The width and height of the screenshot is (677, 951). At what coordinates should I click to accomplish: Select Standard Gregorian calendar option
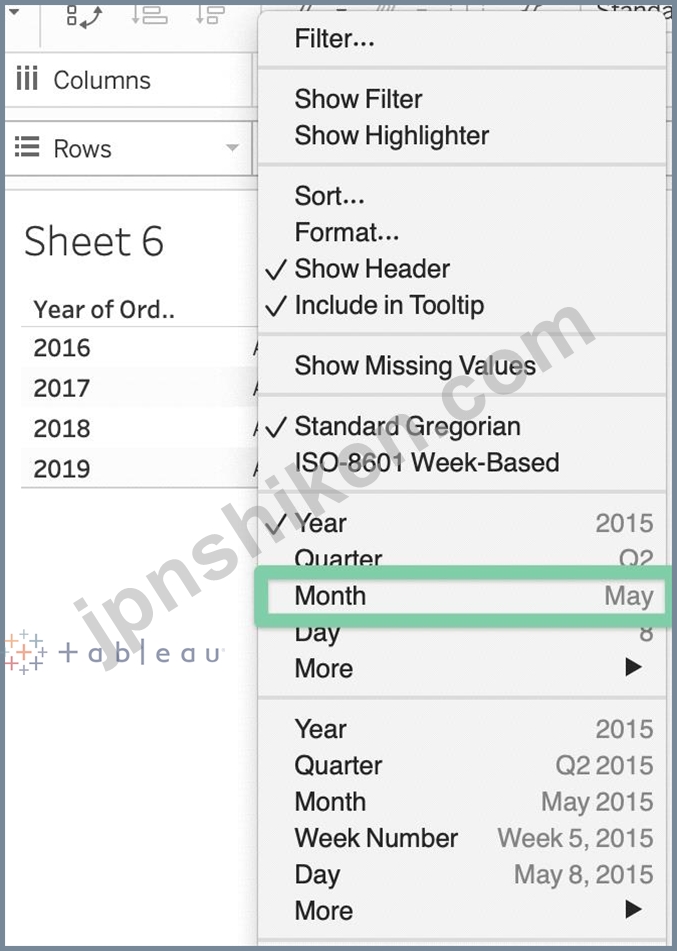click(406, 426)
